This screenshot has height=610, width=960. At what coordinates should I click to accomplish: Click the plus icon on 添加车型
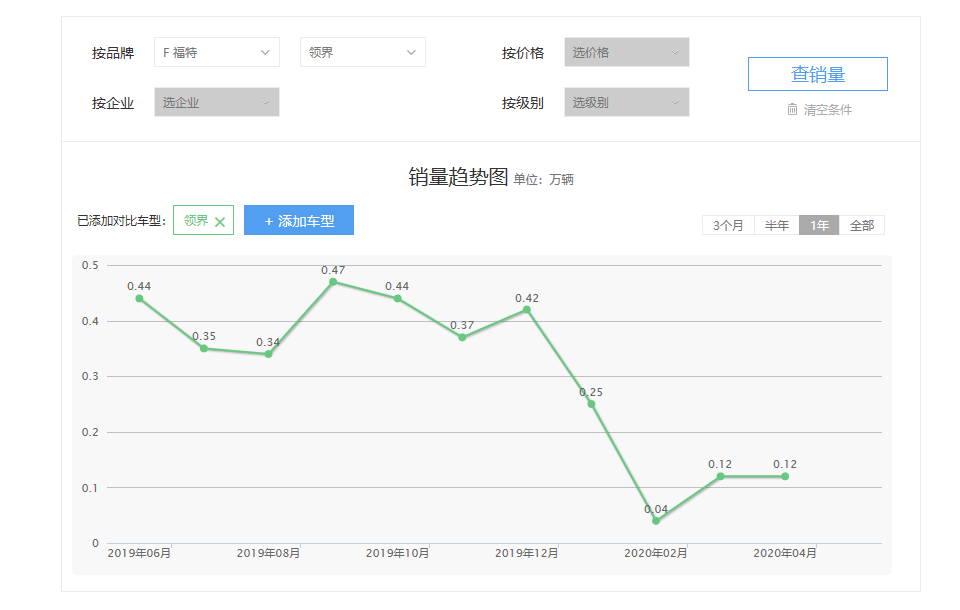tap(269, 221)
